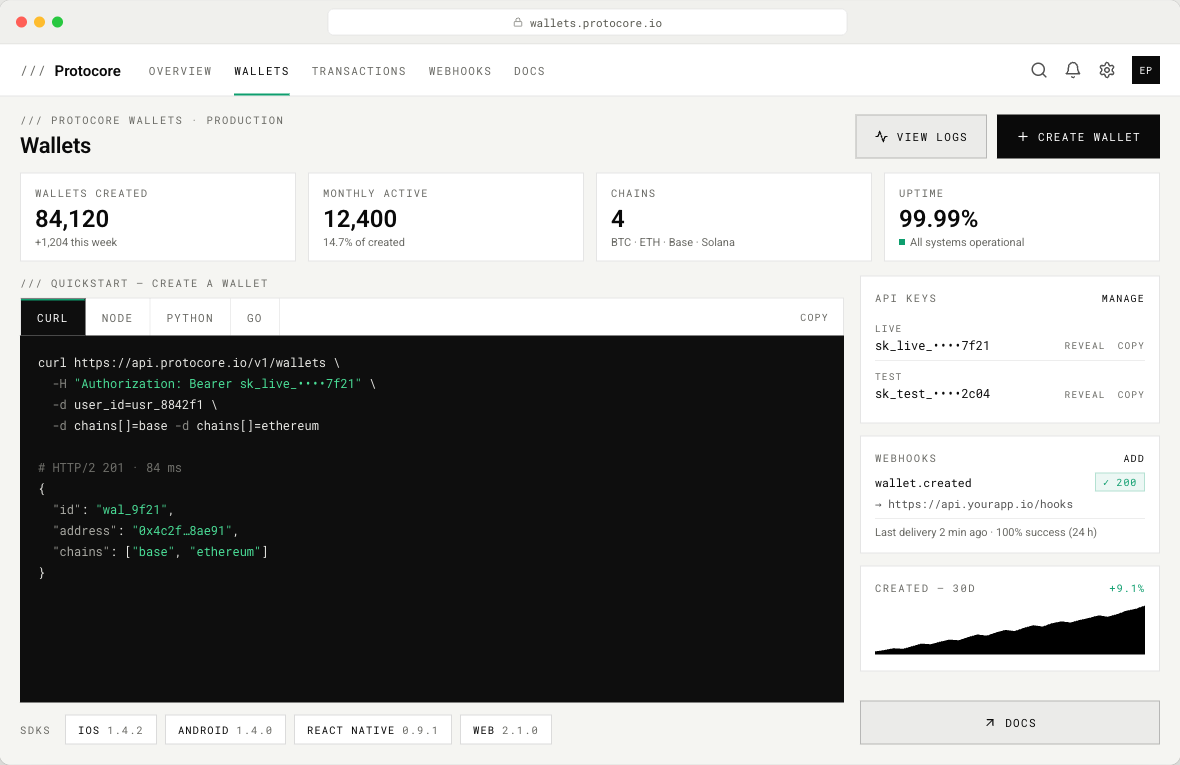Image resolution: width=1180 pixels, height=765 pixels.
Task: Click the Wallets Created stat card
Action: [x=158, y=217]
